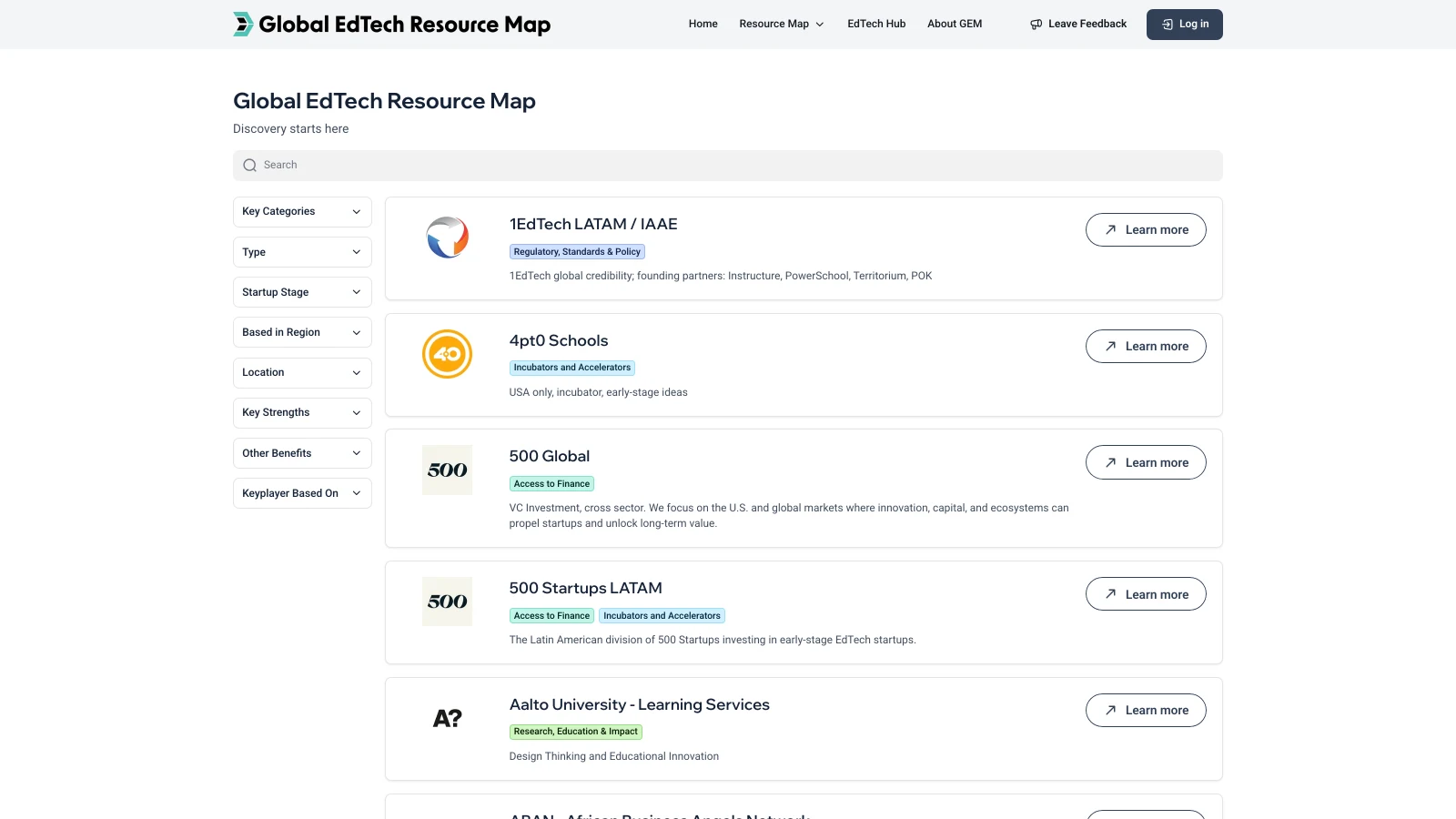
Task: Expand the Startup Stage filter
Action: point(302,292)
